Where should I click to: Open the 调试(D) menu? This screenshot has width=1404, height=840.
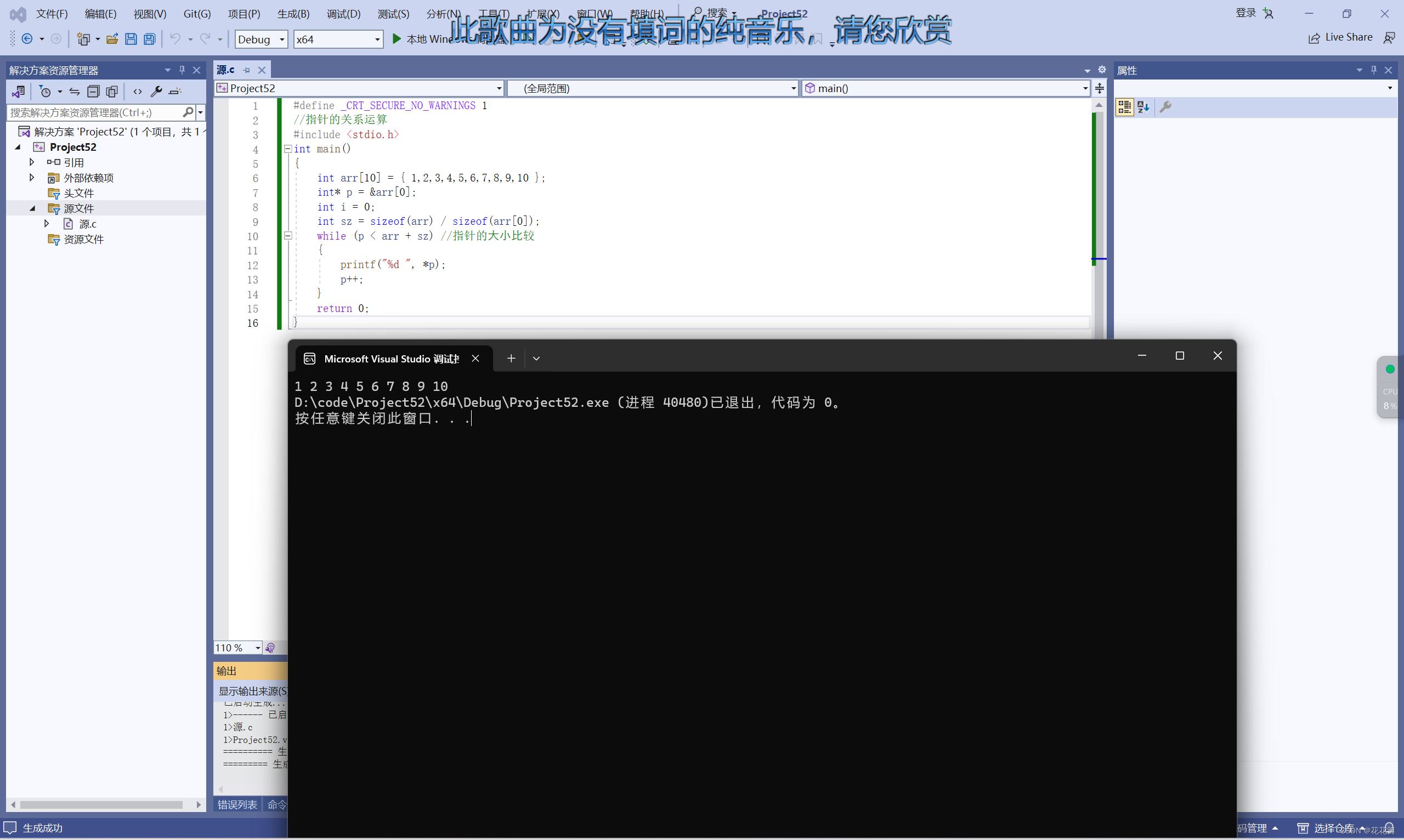343,14
